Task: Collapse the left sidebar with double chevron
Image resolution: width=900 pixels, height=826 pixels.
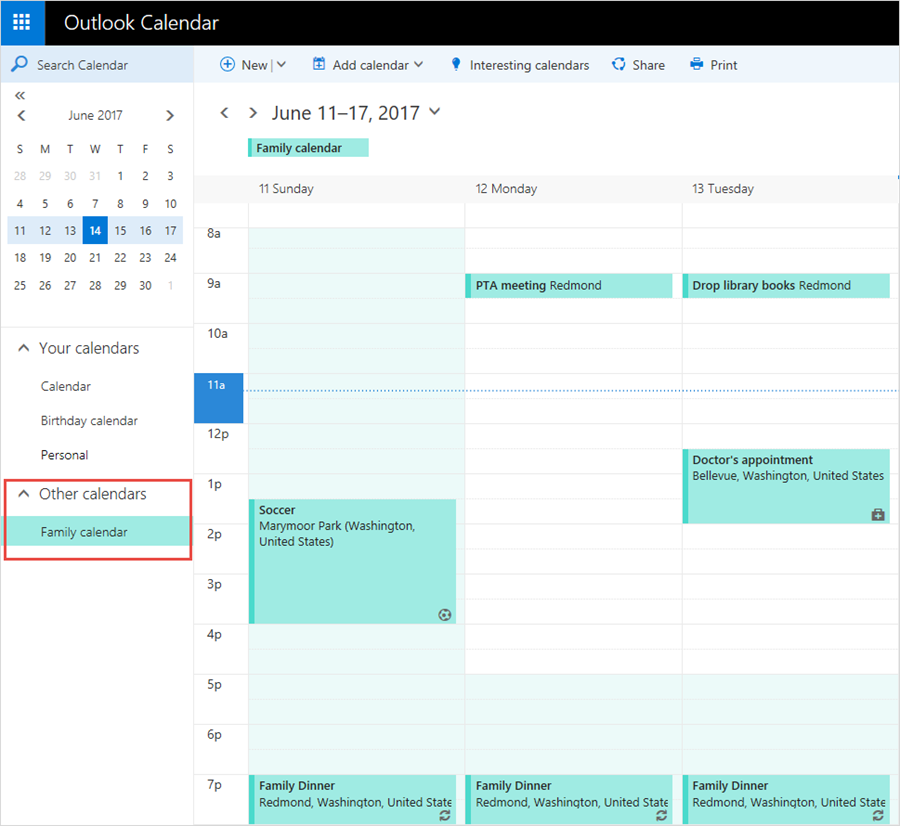Action: tap(20, 95)
